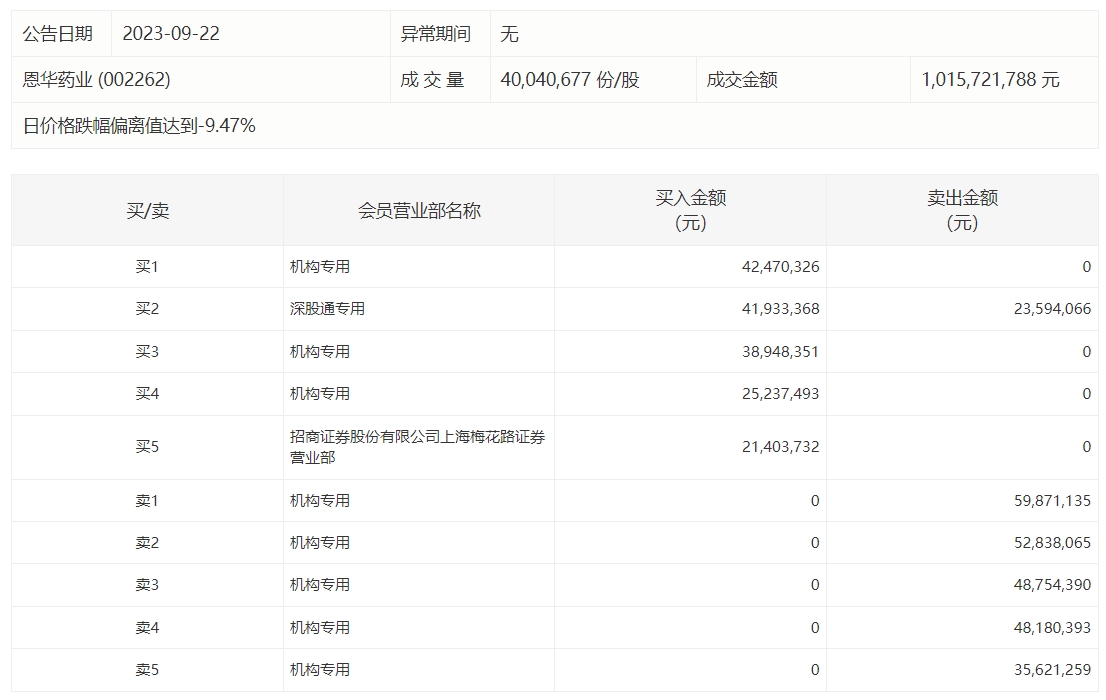Select the 59,871,135 sell amount cell

click(x=1051, y=501)
